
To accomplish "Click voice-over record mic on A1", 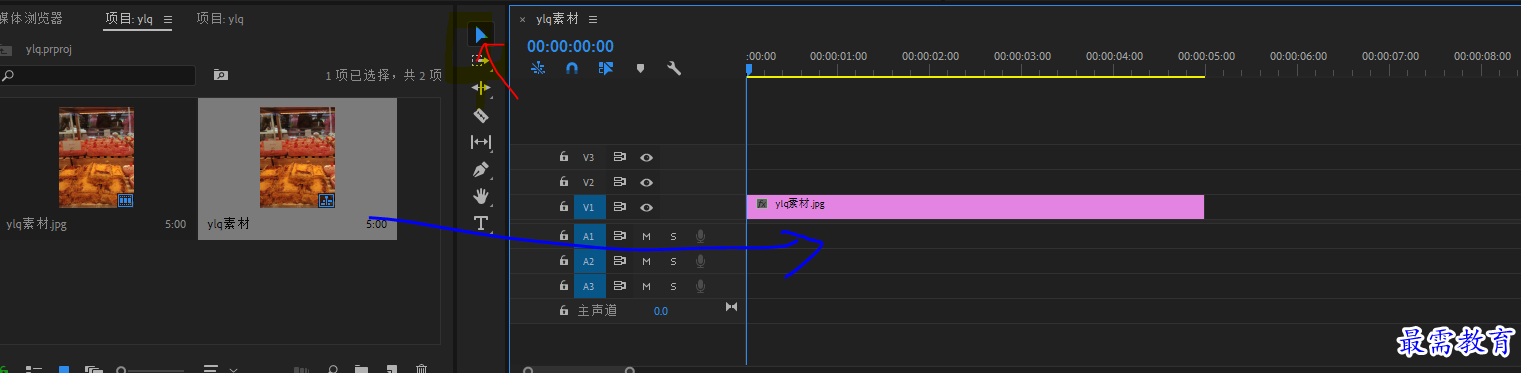I will [700, 236].
